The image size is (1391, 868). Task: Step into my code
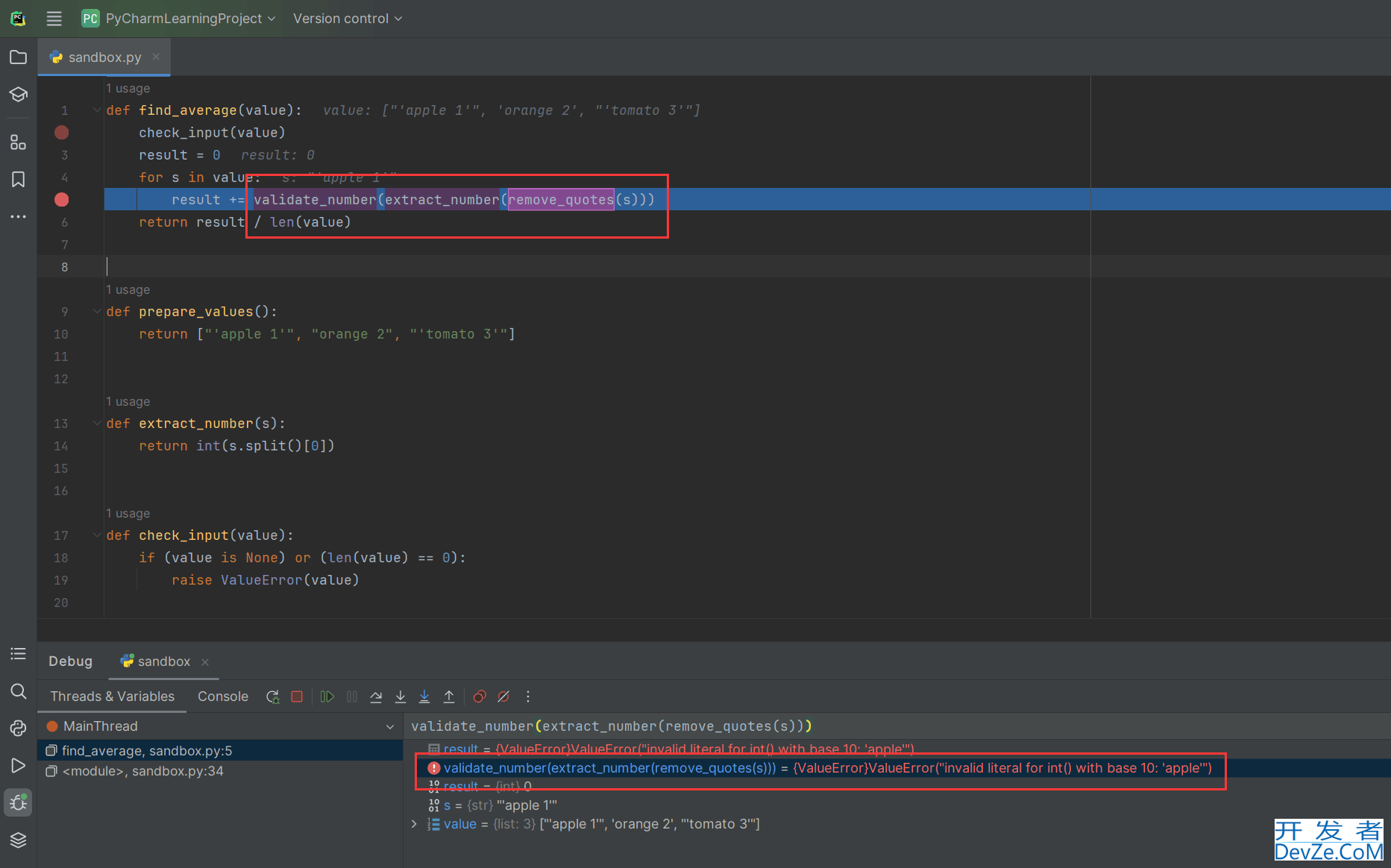point(424,696)
